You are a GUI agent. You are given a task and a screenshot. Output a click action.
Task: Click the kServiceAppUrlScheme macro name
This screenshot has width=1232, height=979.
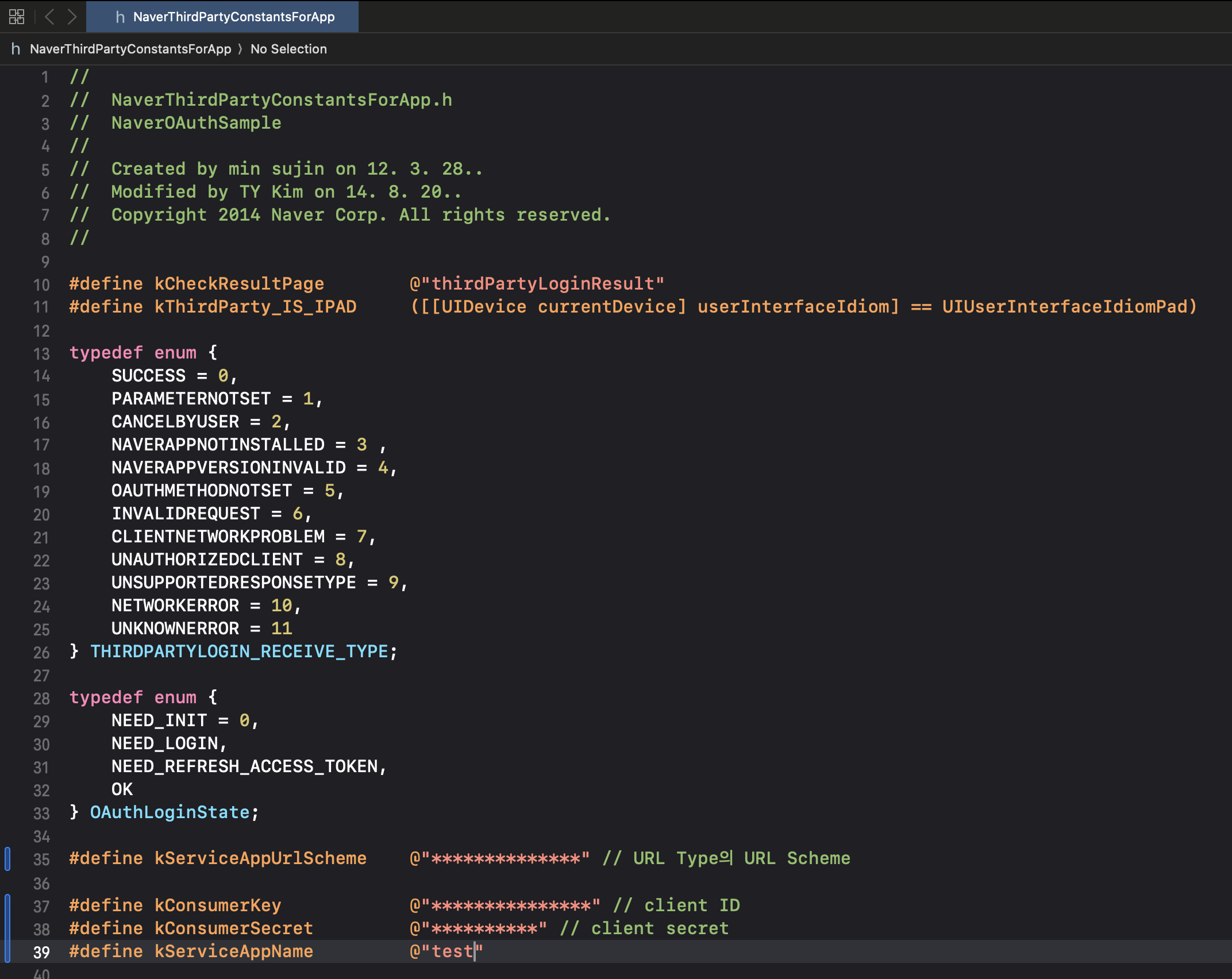click(260, 858)
